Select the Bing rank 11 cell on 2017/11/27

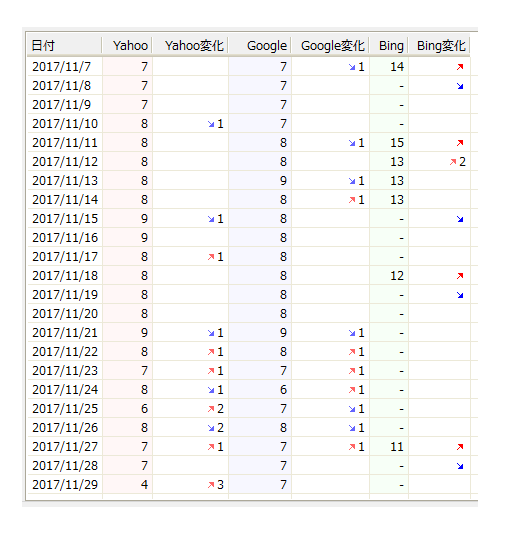[389, 447]
